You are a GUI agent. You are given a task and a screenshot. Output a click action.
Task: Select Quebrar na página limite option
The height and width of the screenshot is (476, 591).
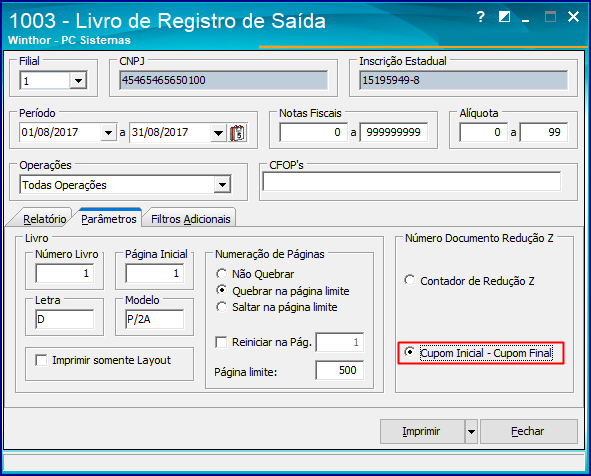[222, 290]
